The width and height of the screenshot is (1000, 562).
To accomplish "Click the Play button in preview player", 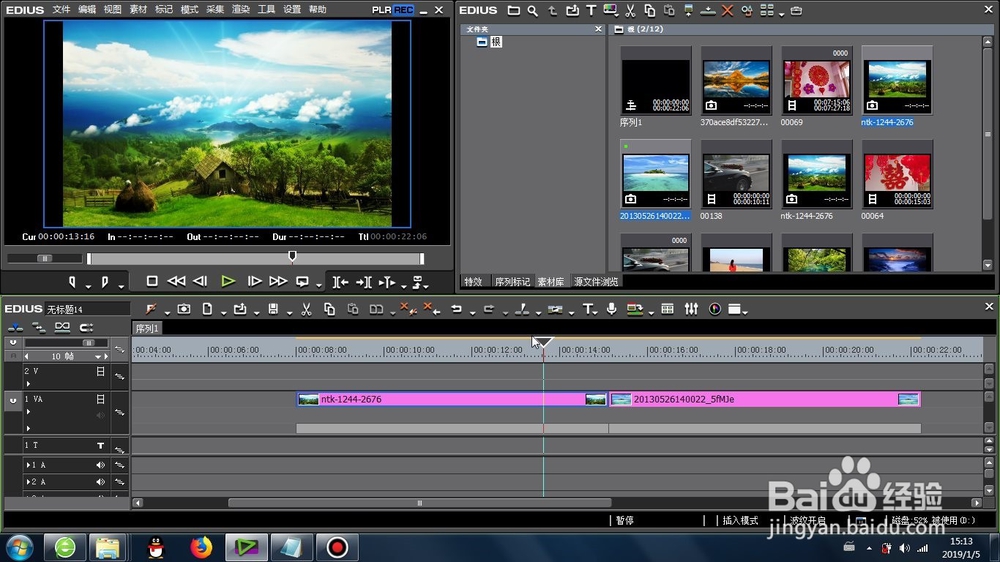I will click(x=228, y=281).
